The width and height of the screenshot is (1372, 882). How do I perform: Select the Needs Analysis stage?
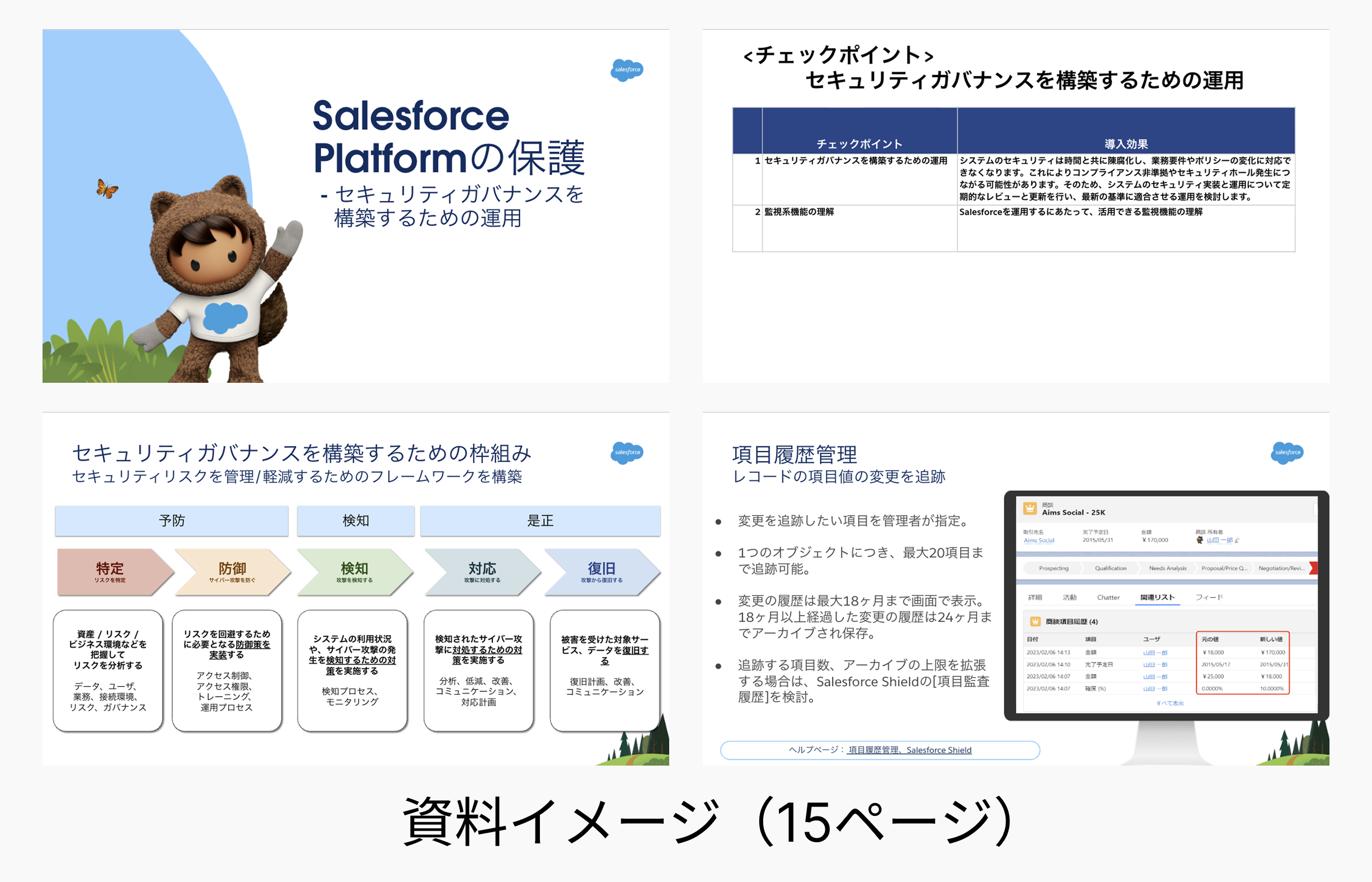click(x=1168, y=568)
